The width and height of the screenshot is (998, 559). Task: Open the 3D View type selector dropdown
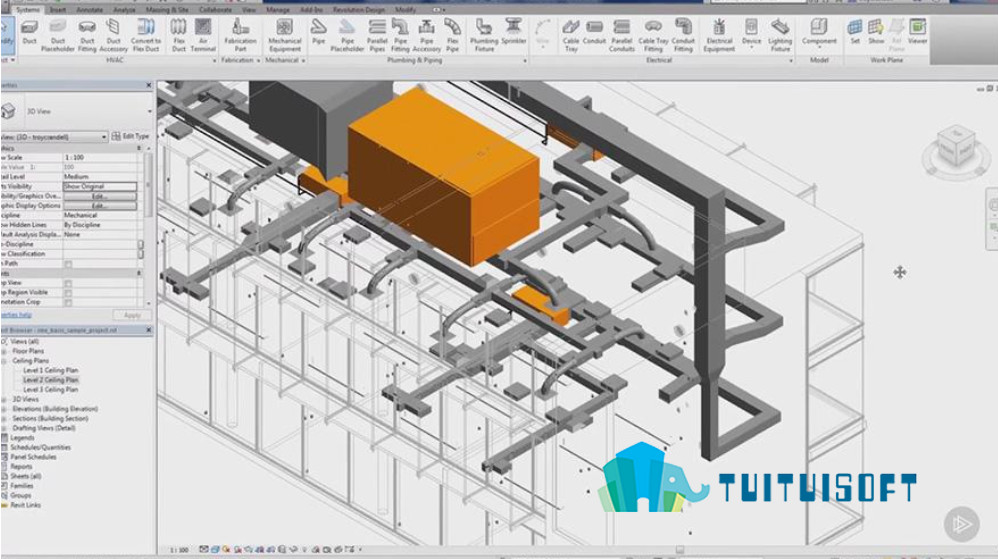click(x=150, y=111)
